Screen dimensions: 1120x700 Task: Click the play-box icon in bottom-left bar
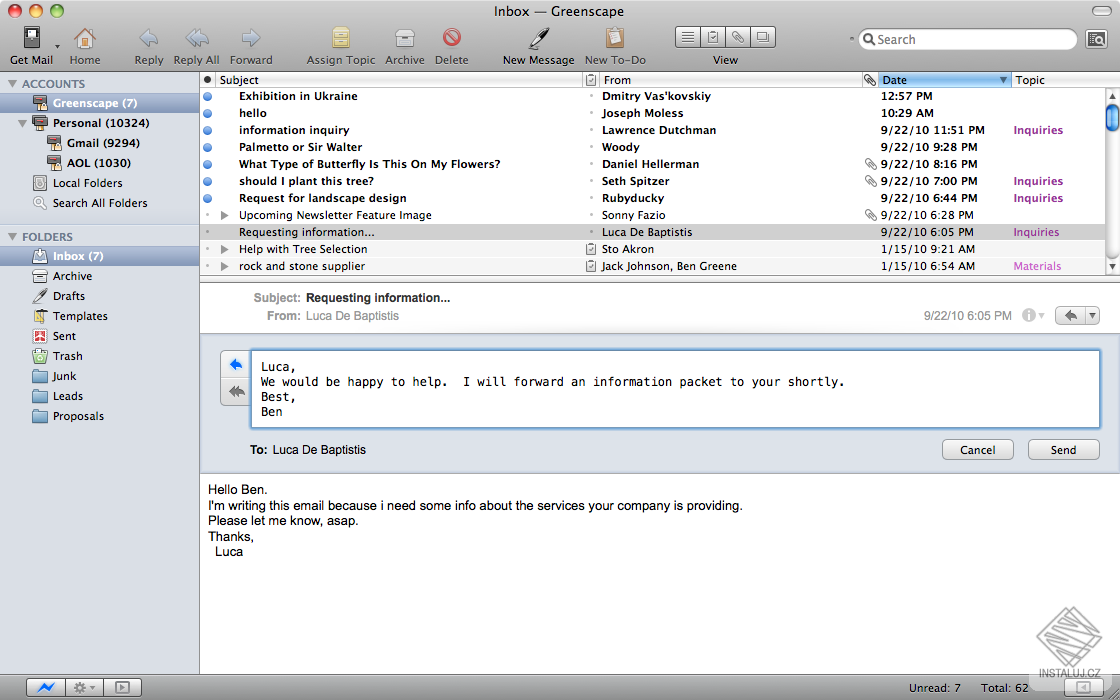pos(122,688)
